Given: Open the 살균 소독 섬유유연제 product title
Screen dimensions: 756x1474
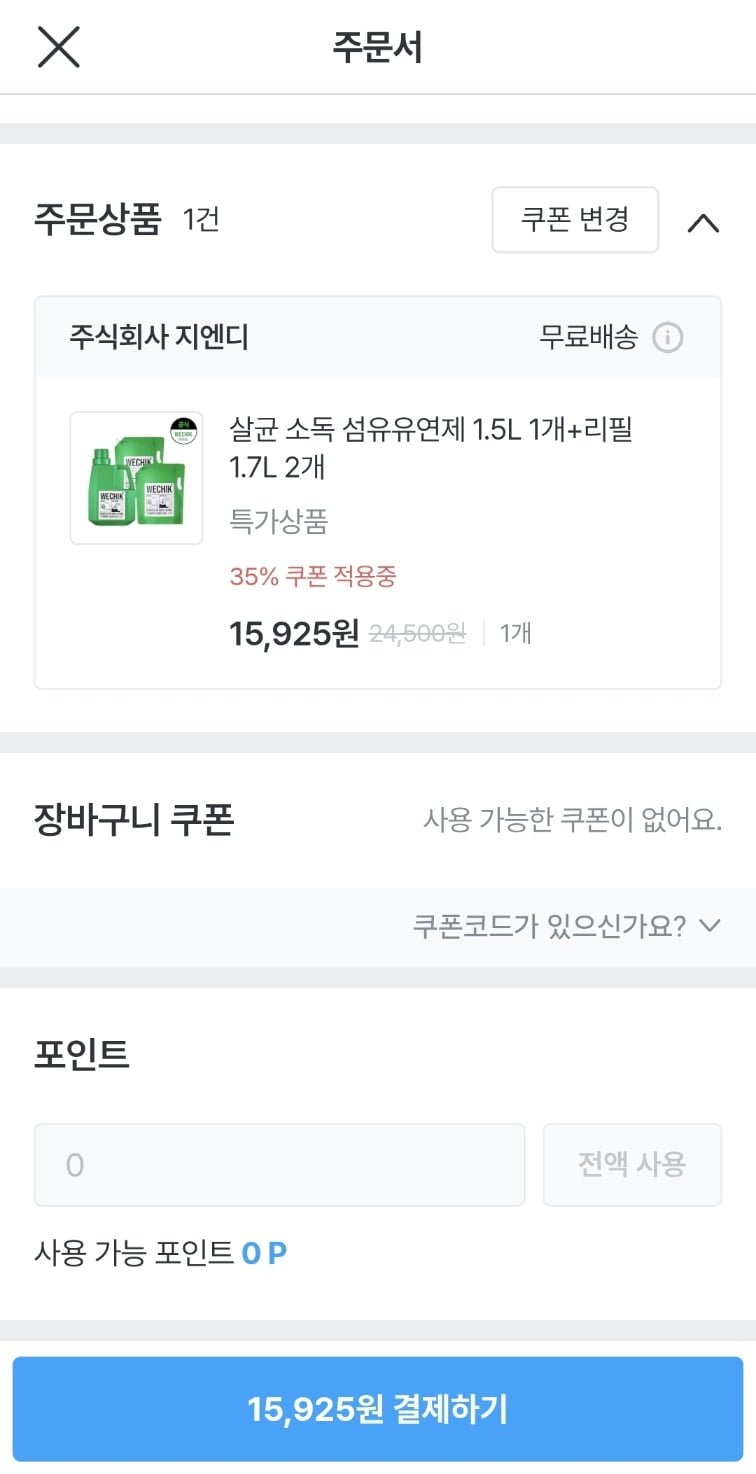Looking at the screenshot, I should pyautogui.click(x=430, y=448).
